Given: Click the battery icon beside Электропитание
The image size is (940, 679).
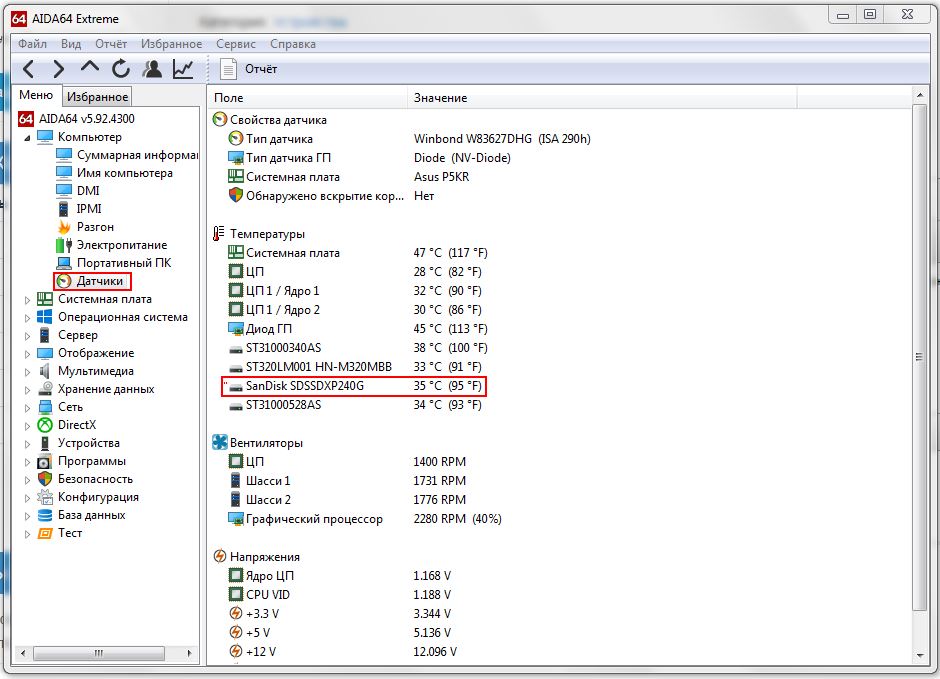Looking at the screenshot, I should click(64, 245).
